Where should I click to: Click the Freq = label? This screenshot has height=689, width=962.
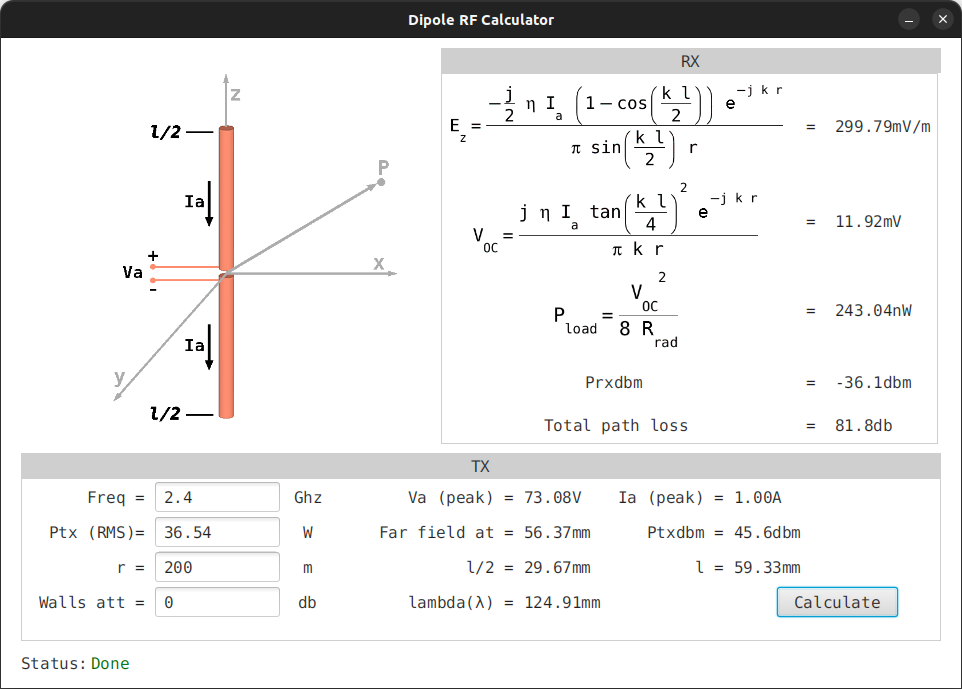pos(116,498)
